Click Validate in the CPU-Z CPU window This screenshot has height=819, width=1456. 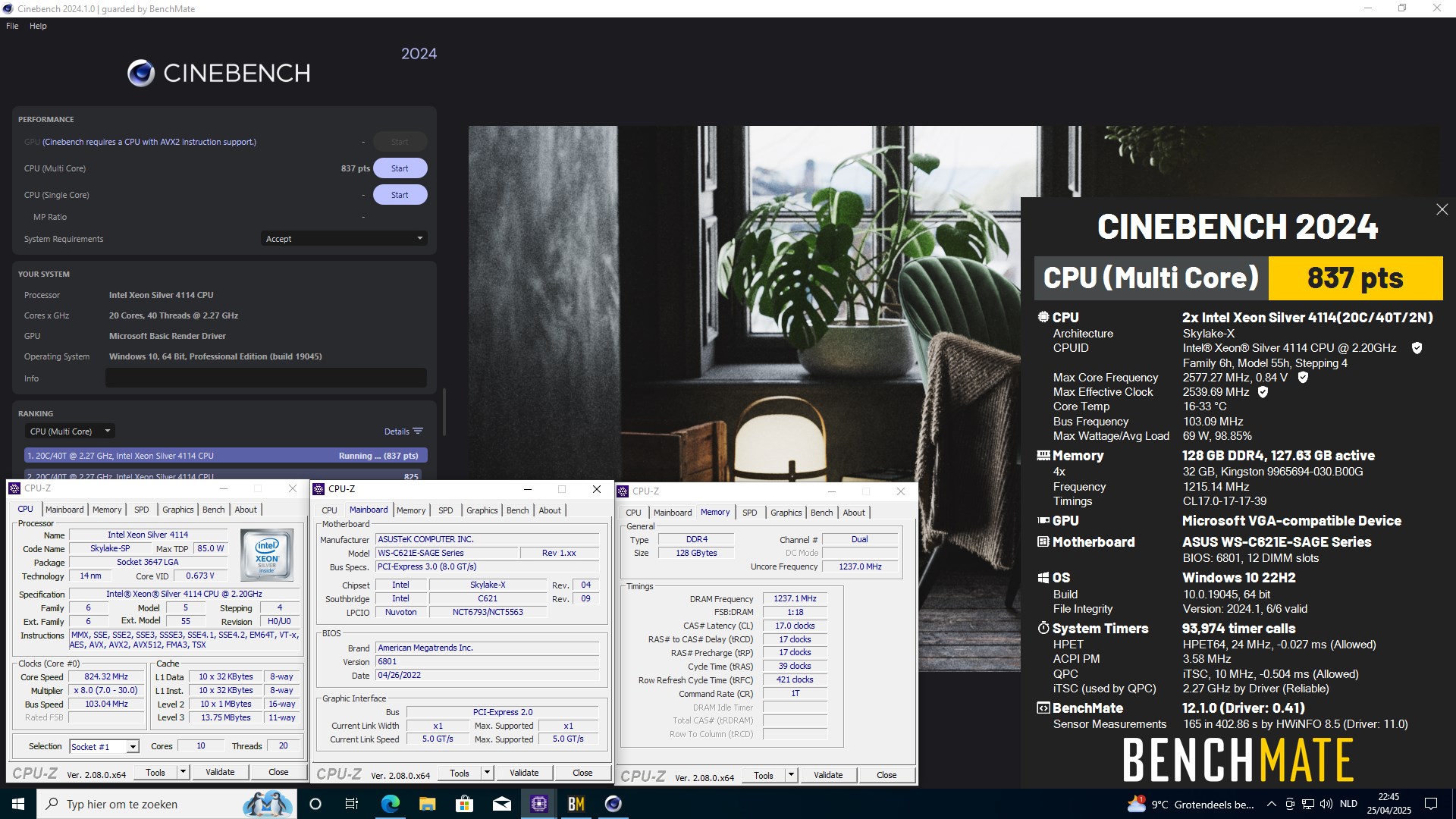click(x=220, y=772)
